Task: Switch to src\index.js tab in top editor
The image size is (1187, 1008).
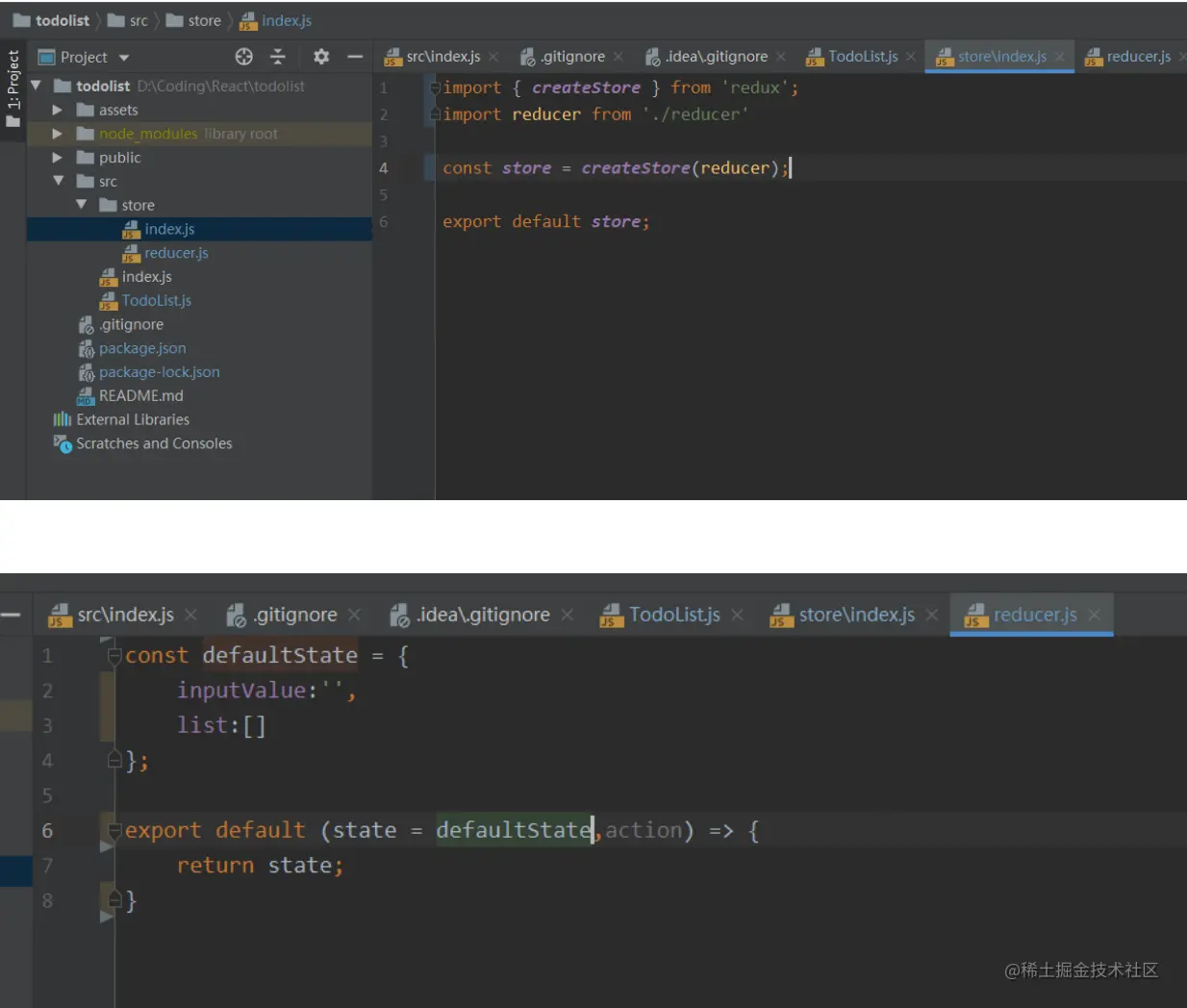Action: [x=442, y=57]
